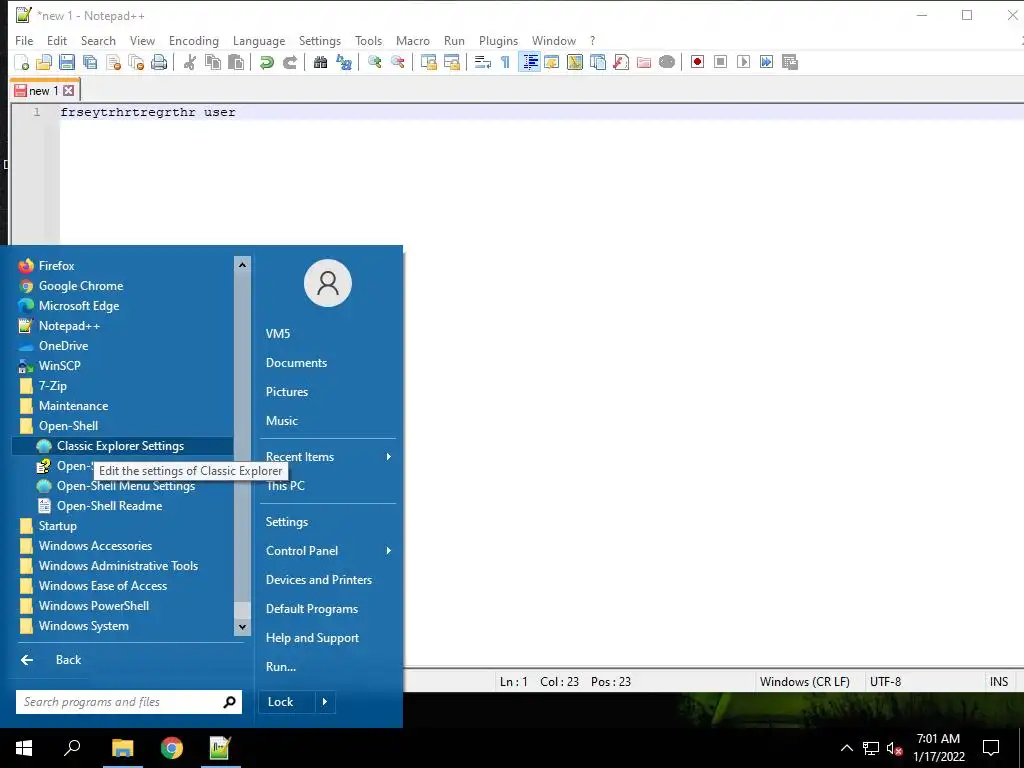
Task: Click the Redo toolbar icon
Action: [x=290, y=62]
